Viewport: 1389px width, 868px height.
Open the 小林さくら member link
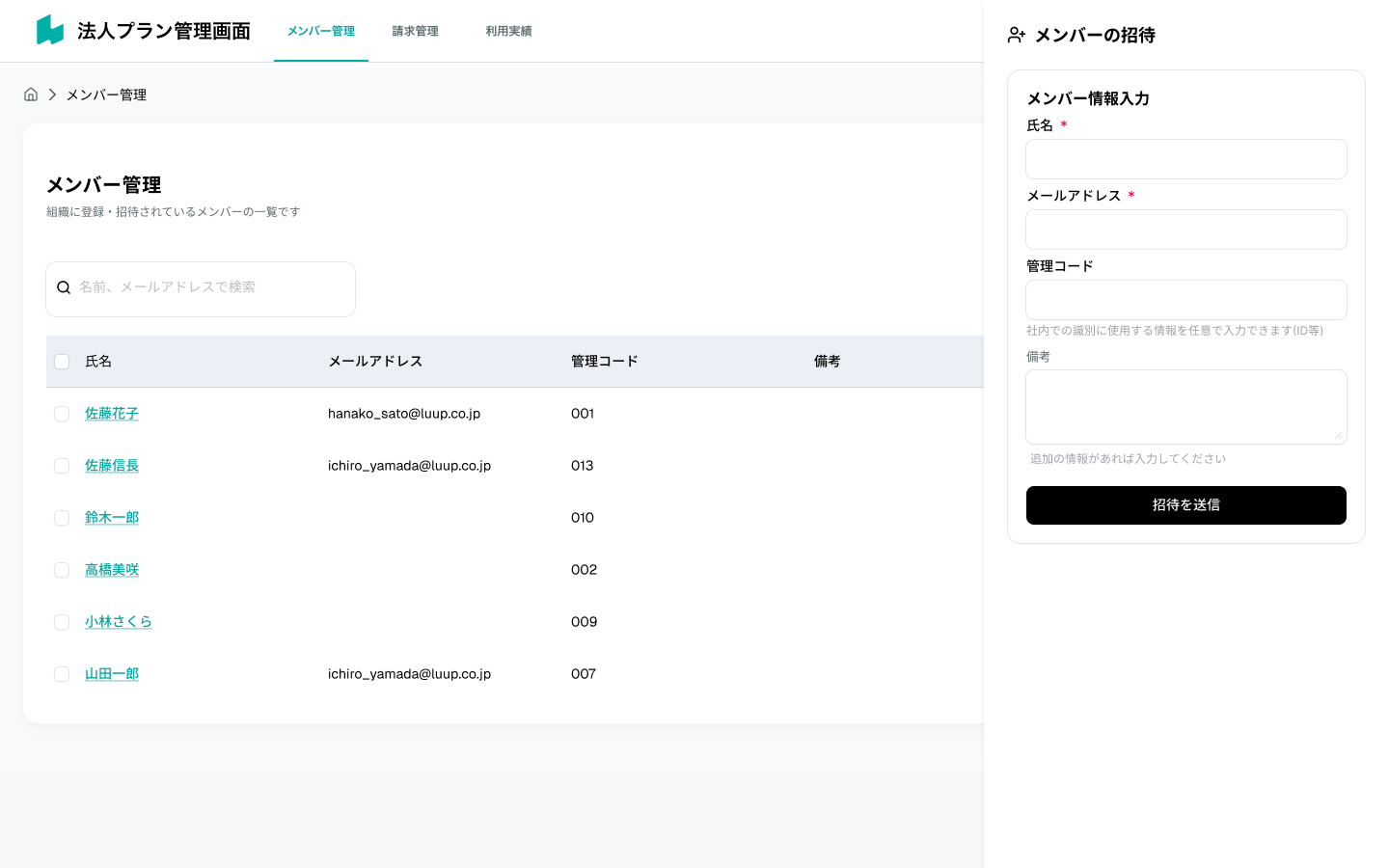(x=118, y=622)
